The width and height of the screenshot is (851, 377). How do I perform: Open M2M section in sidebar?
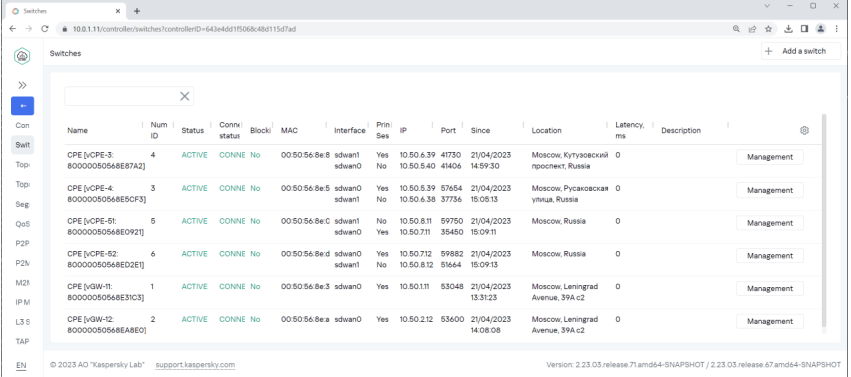point(22,283)
